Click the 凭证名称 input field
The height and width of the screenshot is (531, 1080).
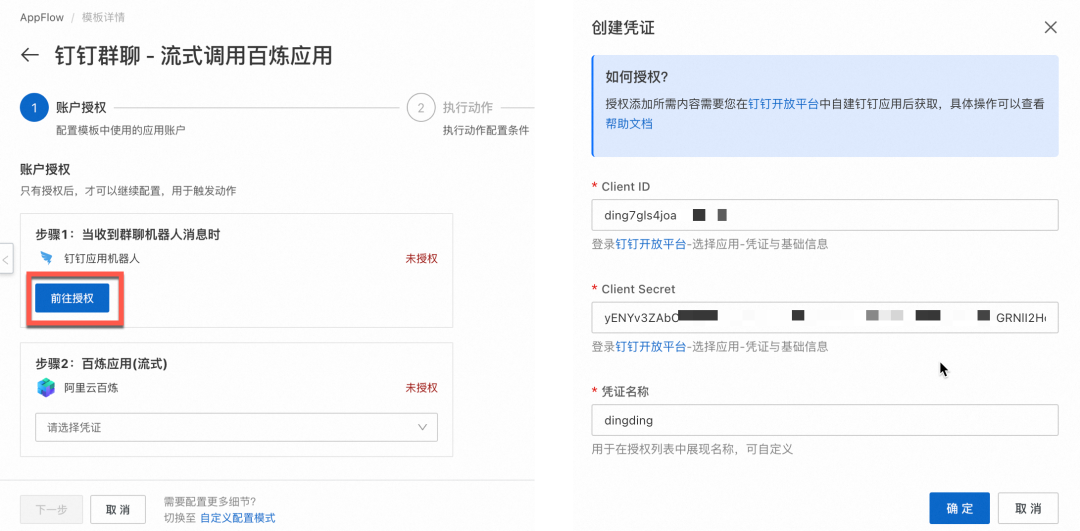(824, 420)
